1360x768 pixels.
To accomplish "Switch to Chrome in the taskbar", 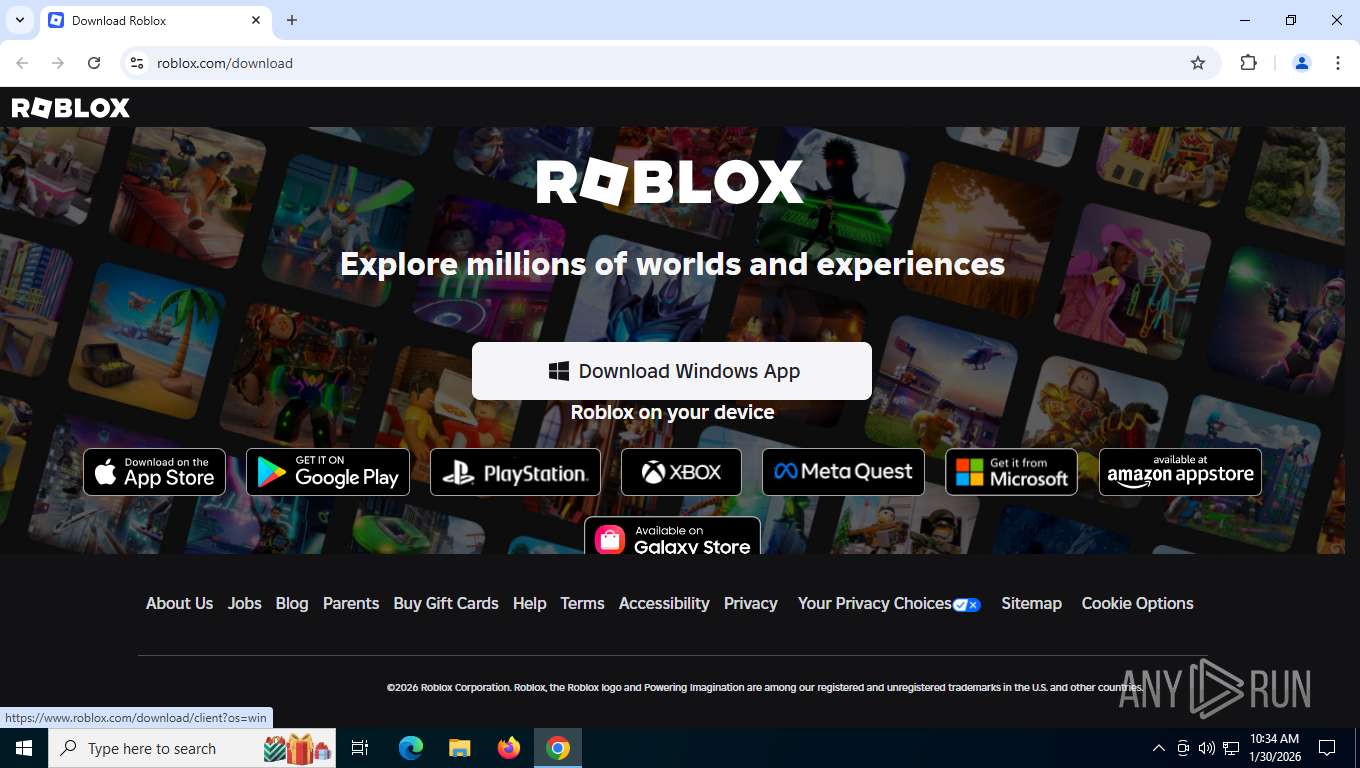I will tap(558, 748).
